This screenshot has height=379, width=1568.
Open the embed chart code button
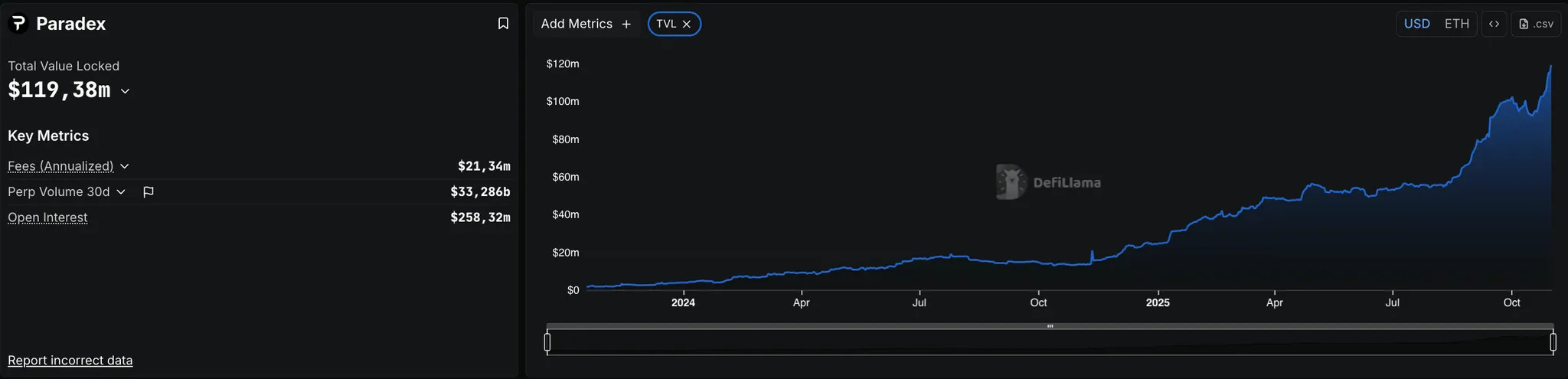(x=1494, y=24)
